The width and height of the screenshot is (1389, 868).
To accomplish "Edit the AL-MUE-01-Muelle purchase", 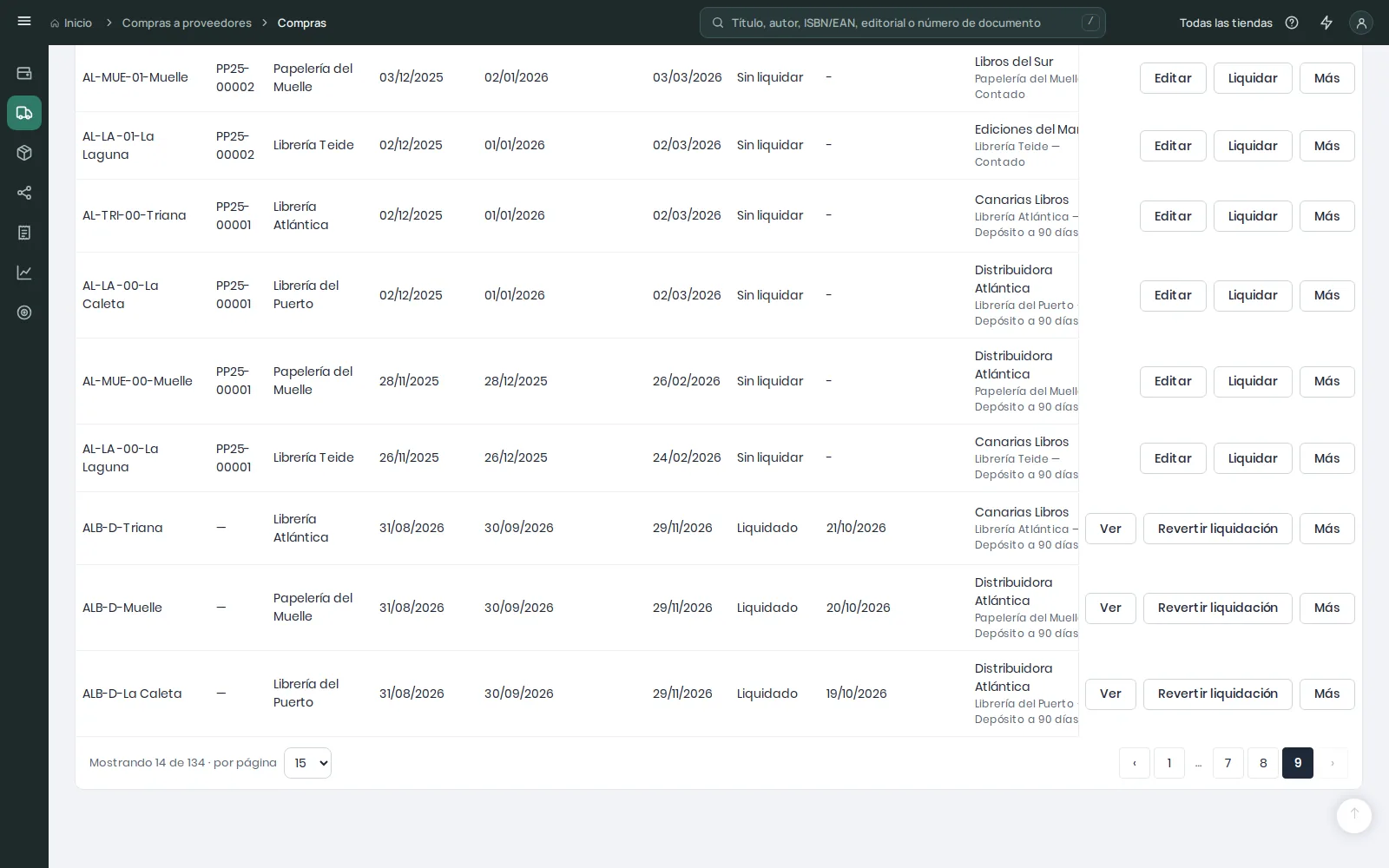I will (x=1173, y=78).
